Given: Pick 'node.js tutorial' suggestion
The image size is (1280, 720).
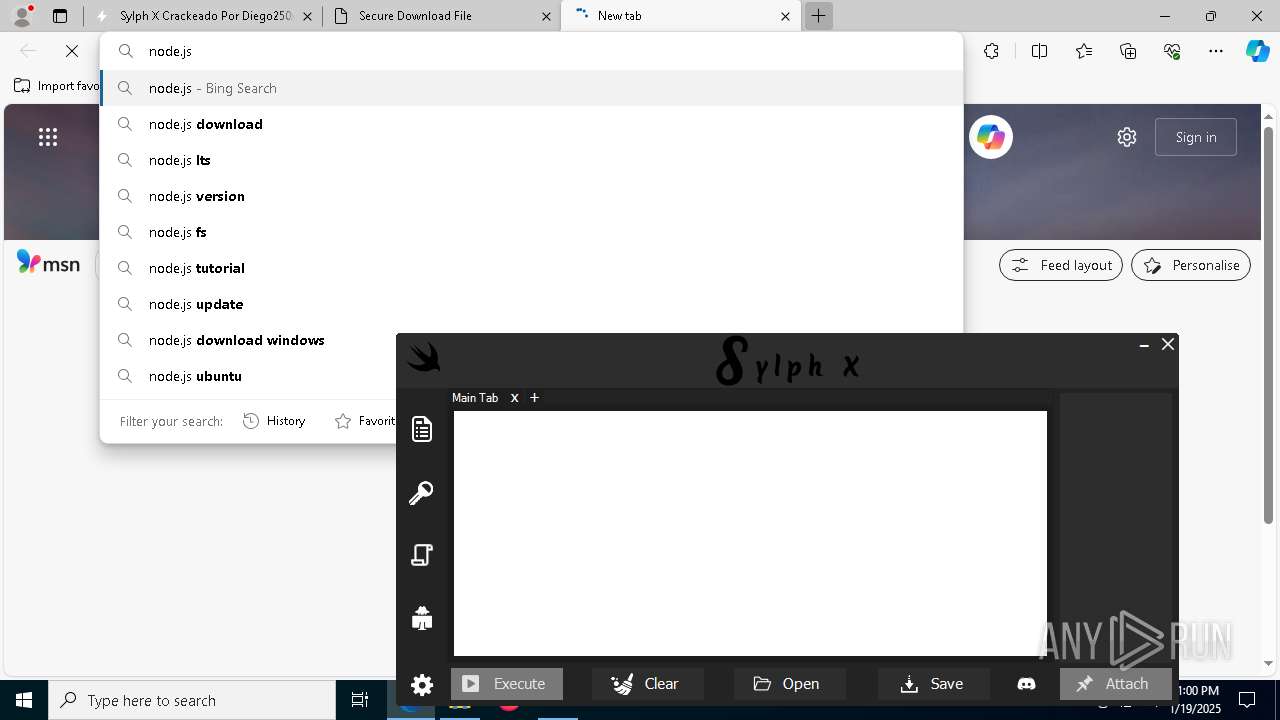Looking at the screenshot, I should (532, 268).
